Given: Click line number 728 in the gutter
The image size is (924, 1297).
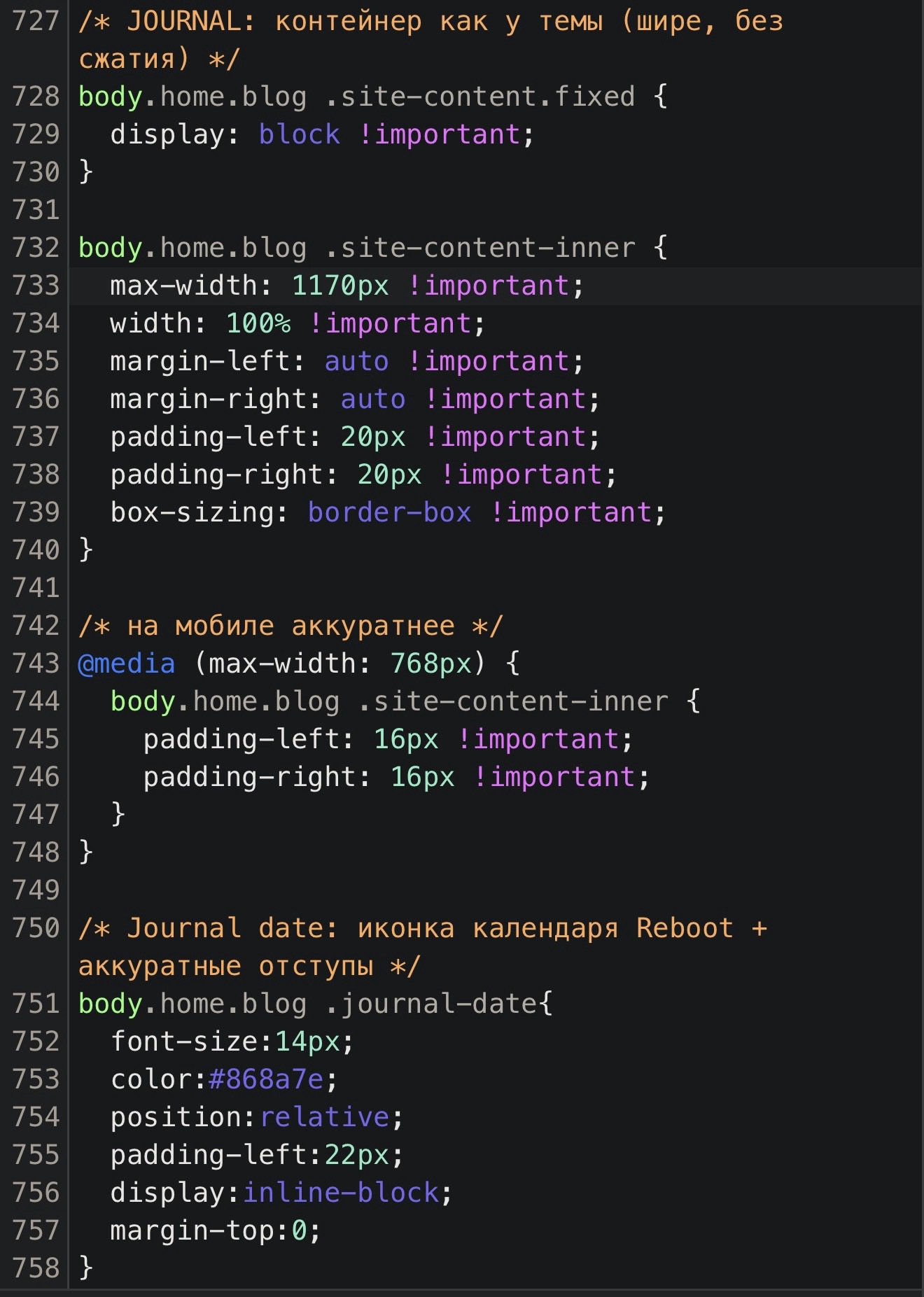Looking at the screenshot, I should pyautogui.click(x=36, y=97).
